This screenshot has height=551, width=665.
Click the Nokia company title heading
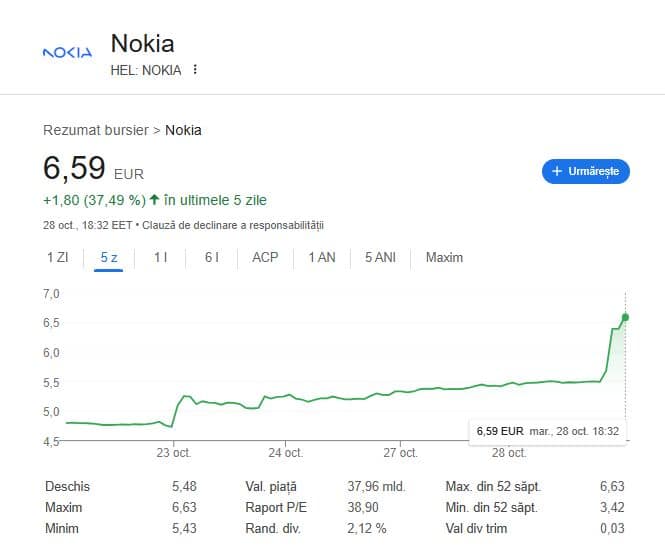click(x=142, y=44)
